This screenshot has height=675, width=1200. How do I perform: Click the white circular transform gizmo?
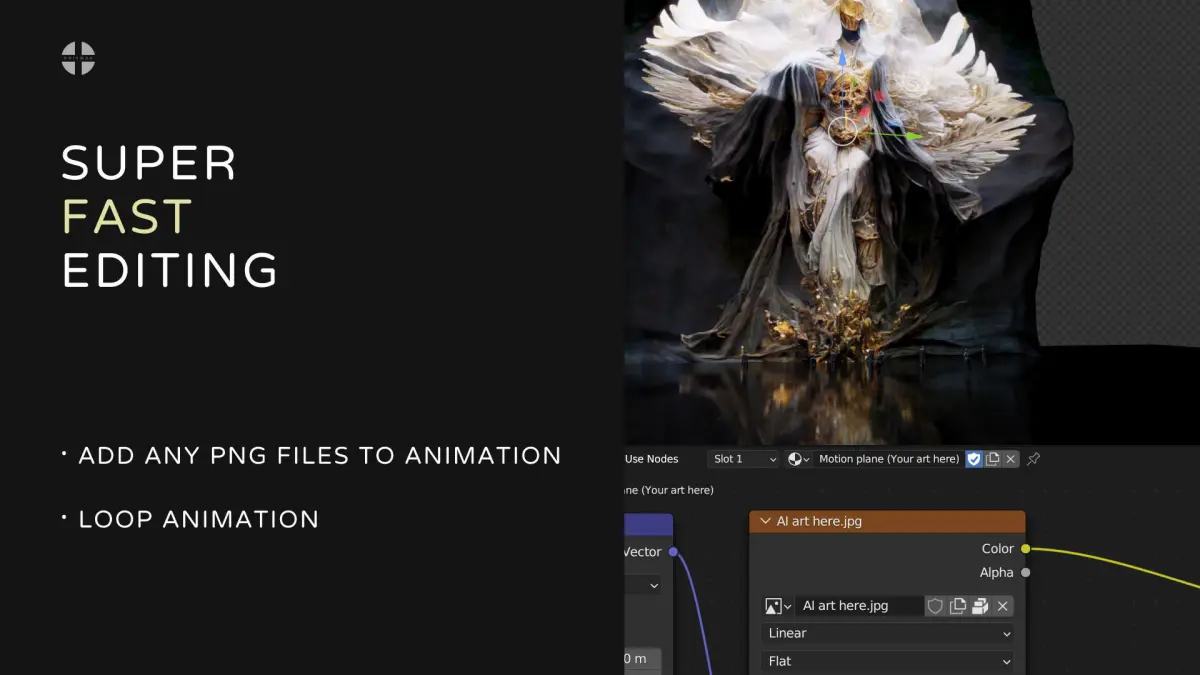click(x=843, y=131)
